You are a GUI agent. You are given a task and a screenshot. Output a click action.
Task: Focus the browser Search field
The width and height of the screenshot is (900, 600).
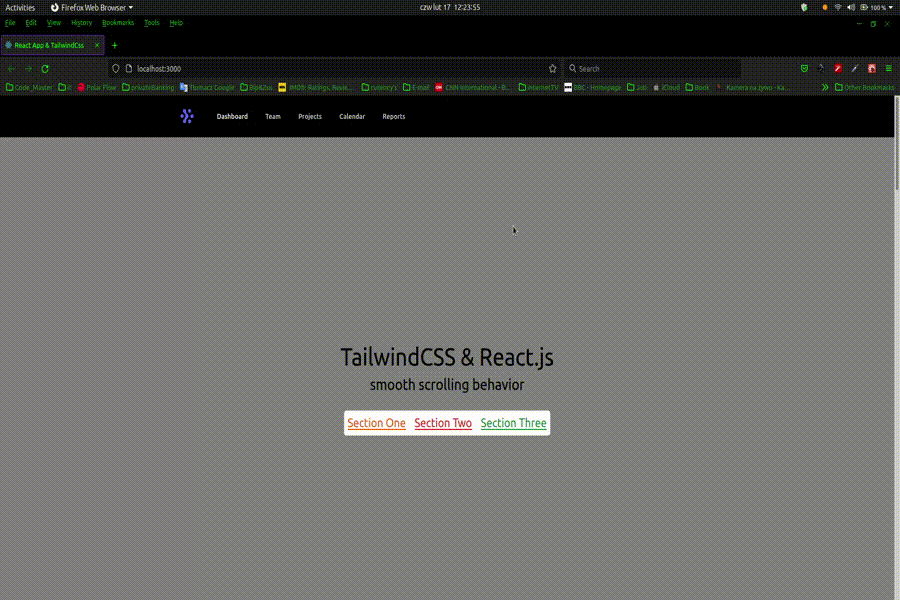[653, 69]
